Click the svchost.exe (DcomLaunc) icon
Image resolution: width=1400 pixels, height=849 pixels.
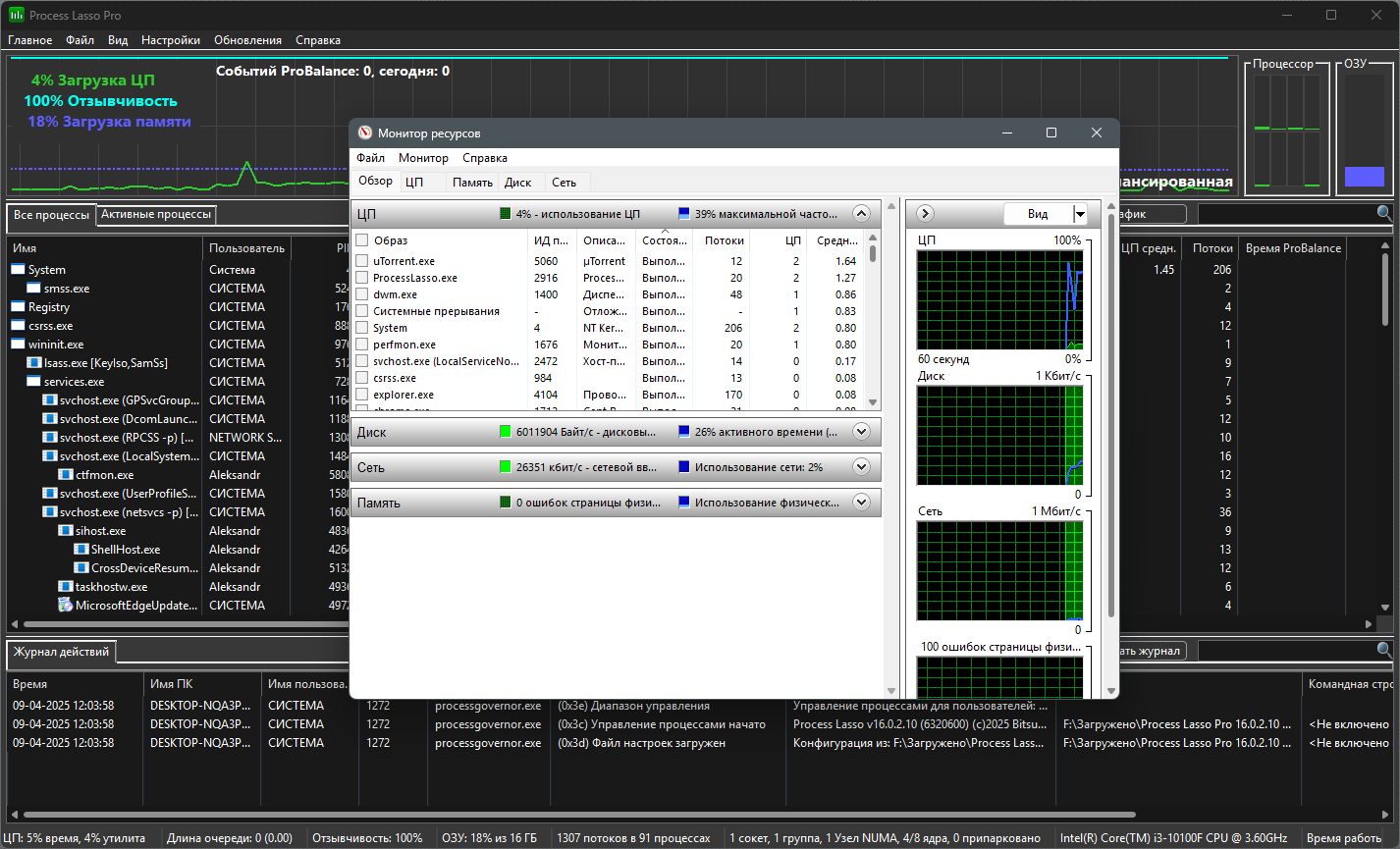coord(49,418)
